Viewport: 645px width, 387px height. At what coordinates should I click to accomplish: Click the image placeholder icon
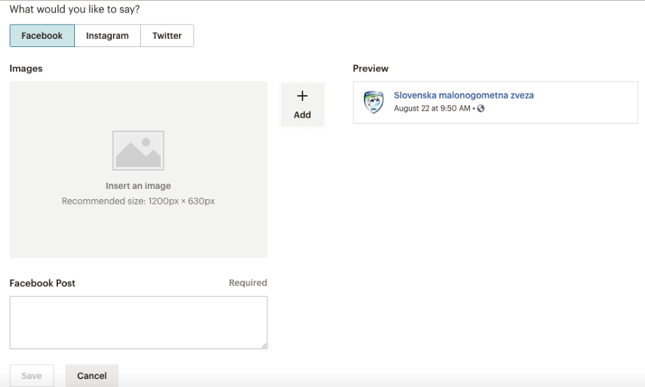[x=138, y=151]
